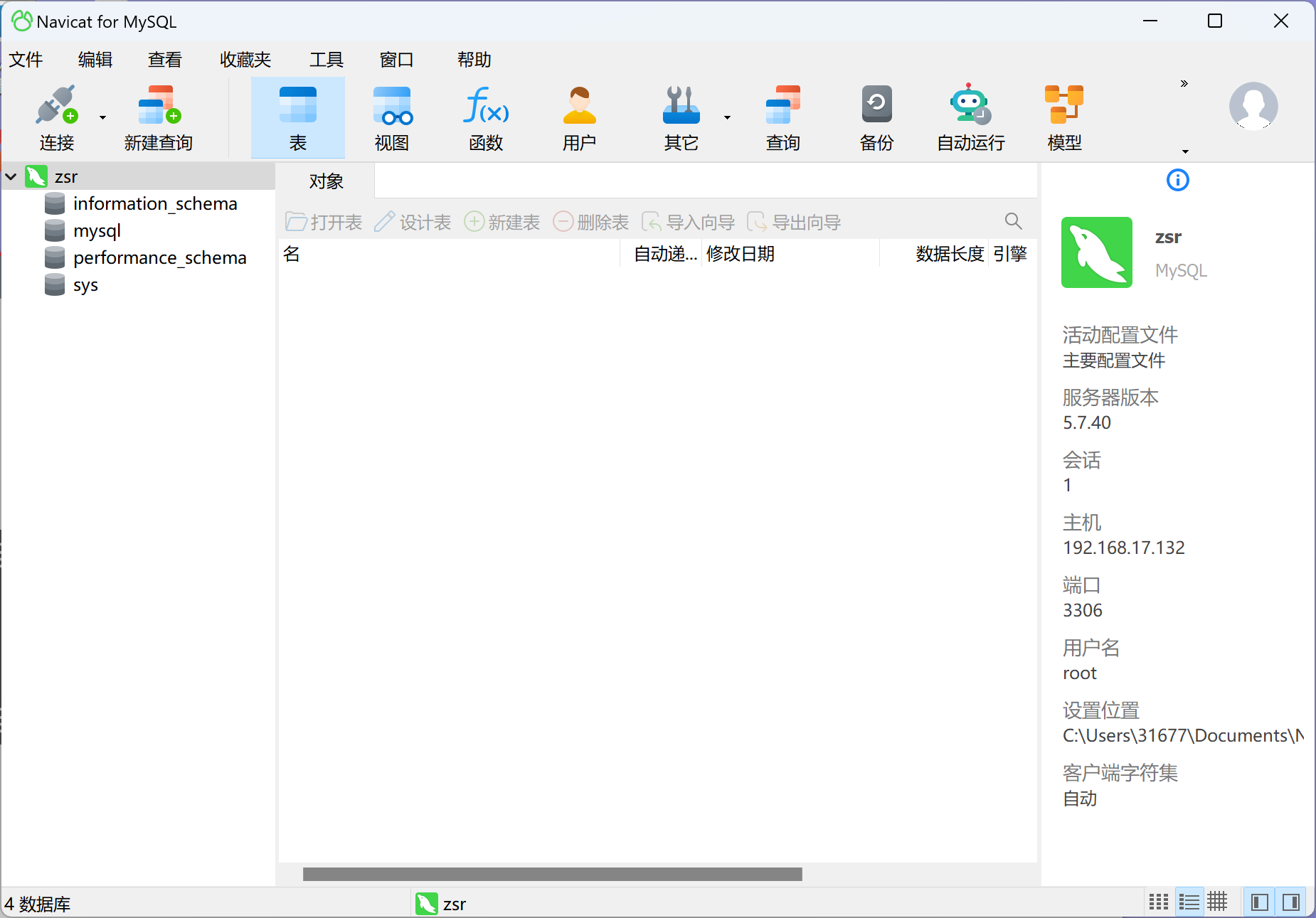Open the Model toolbar icon
Image resolution: width=1316 pixels, height=918 pixels.
click(x=1064, y=105)
